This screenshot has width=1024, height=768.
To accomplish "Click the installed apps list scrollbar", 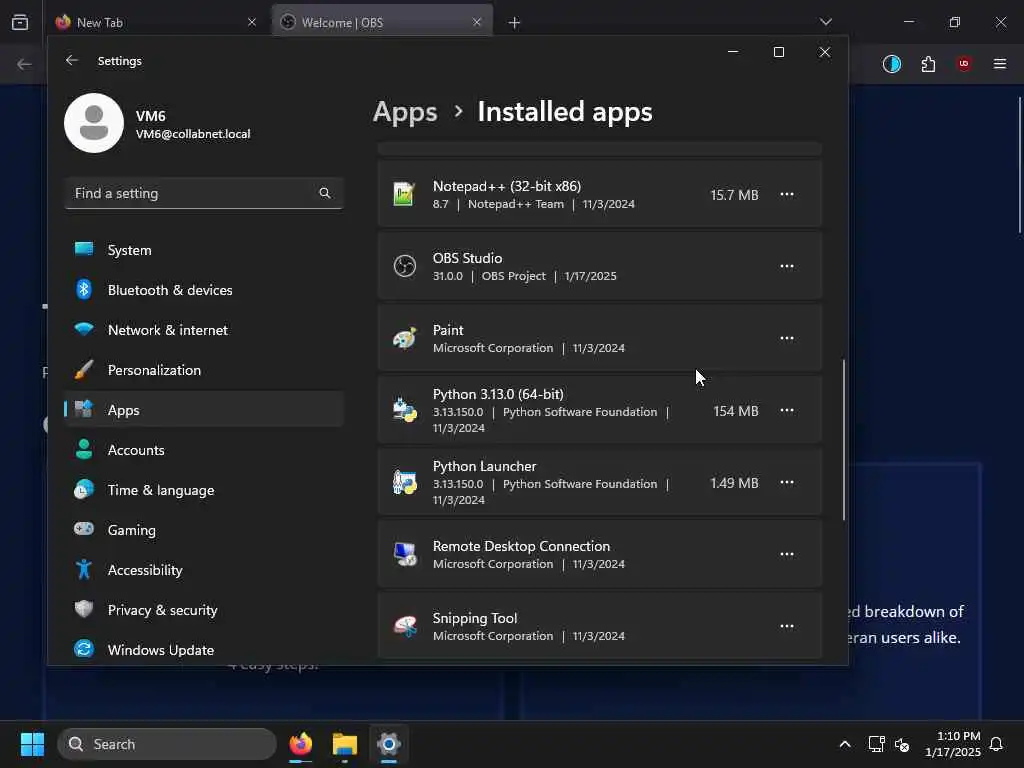I will tap(844, 439).
